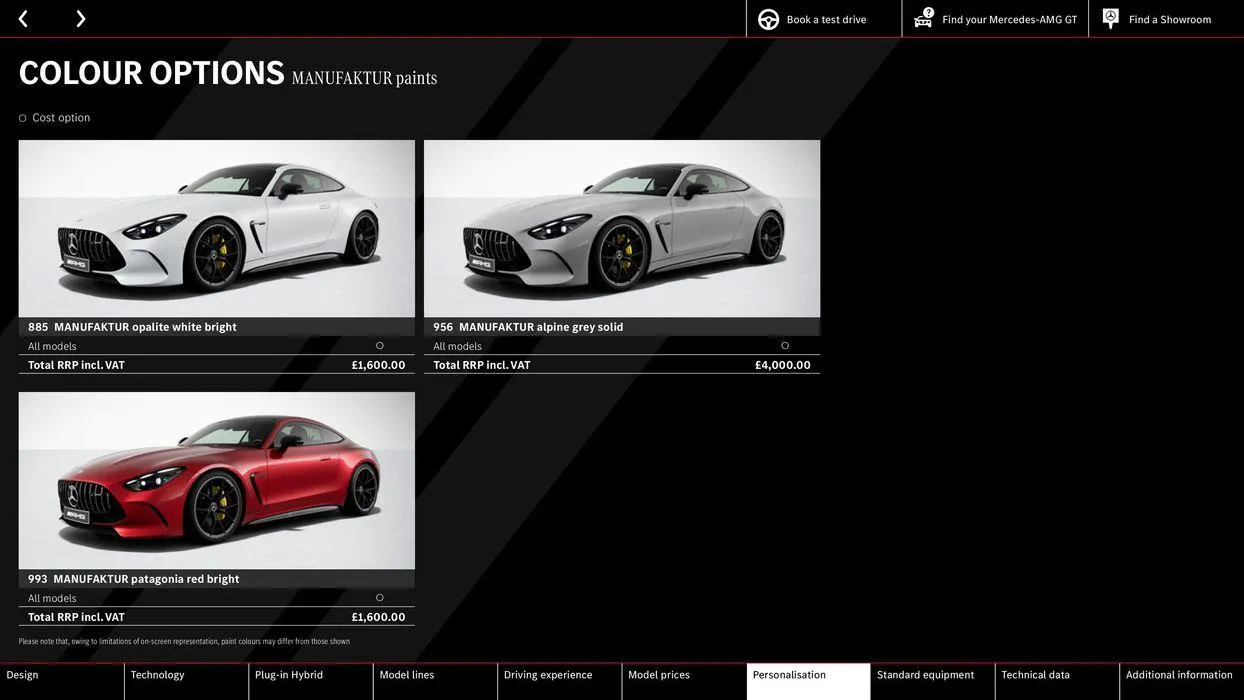Image resolution: width=1244 pixels, height=700 pixels.
Task: Click the paint colour disclaimer note
Action: 184,642
